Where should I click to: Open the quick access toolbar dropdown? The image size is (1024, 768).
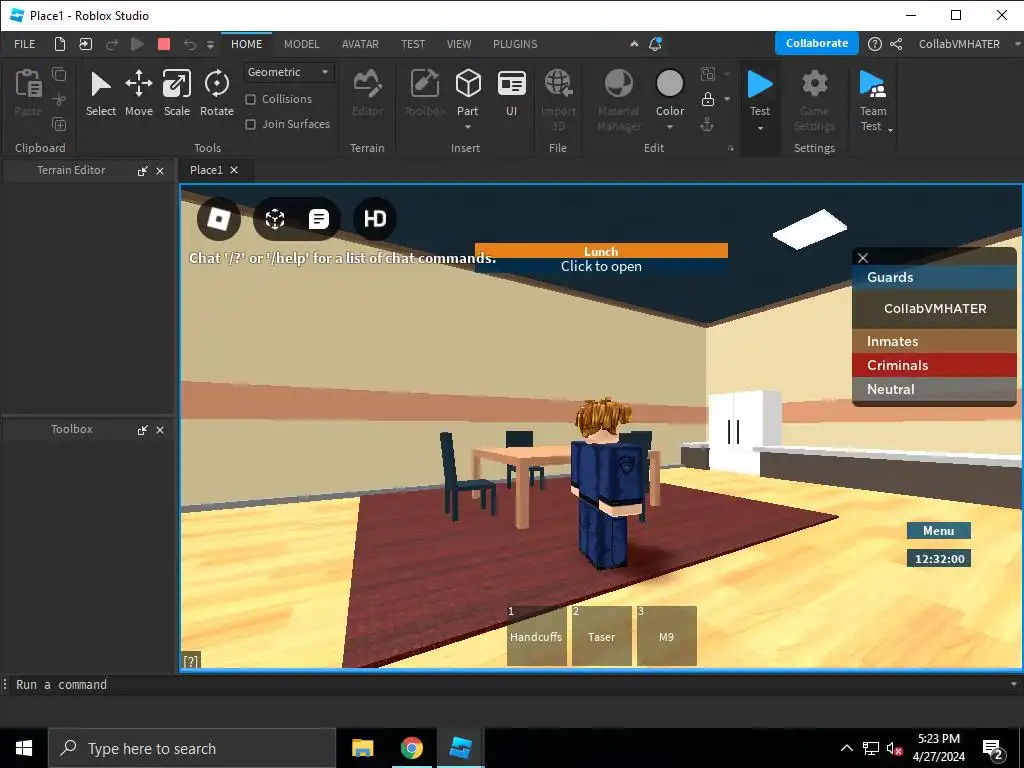pyautogui.click(x=210, y=44)
